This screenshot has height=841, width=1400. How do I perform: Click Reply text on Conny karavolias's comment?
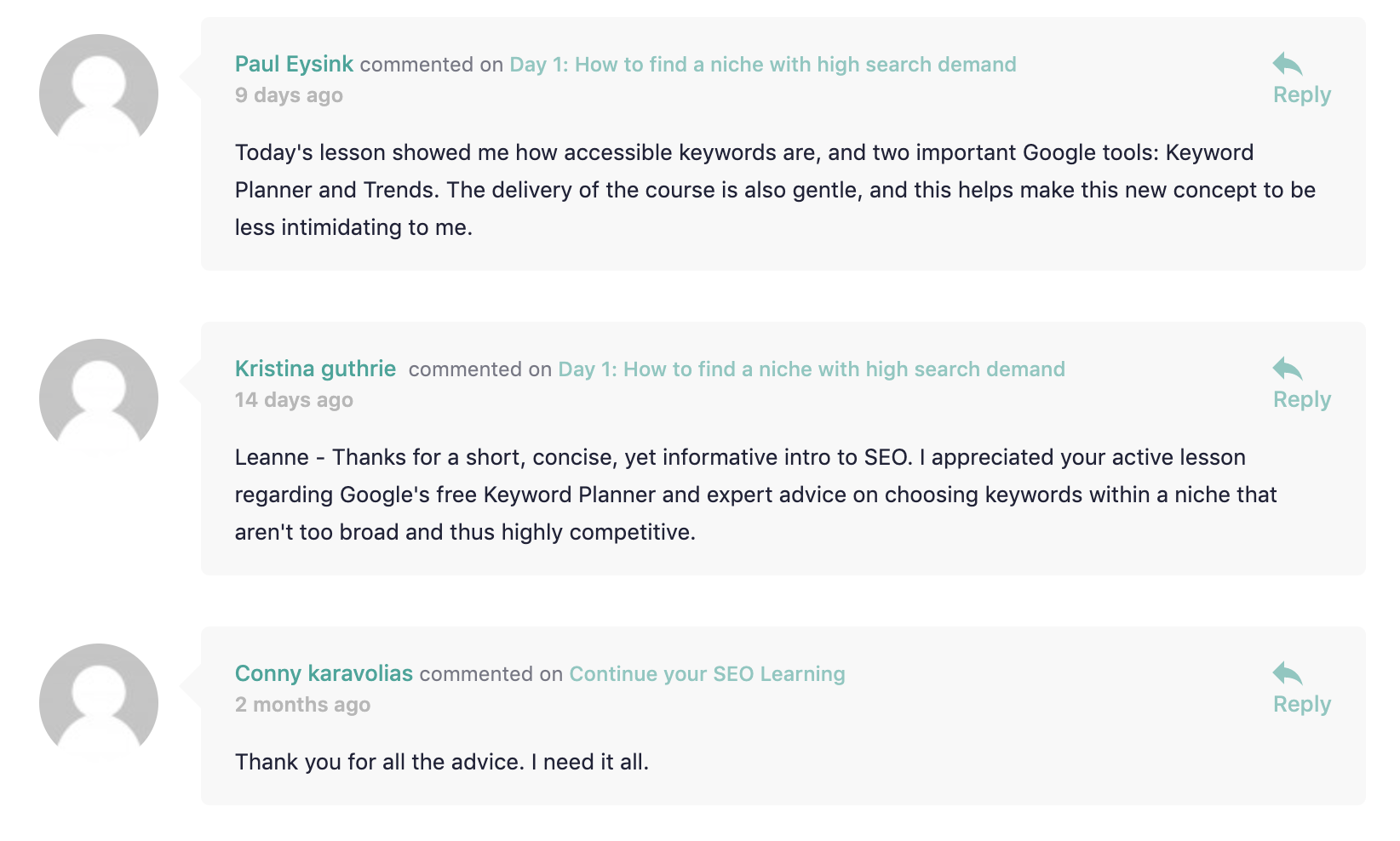coord(1302,705)
